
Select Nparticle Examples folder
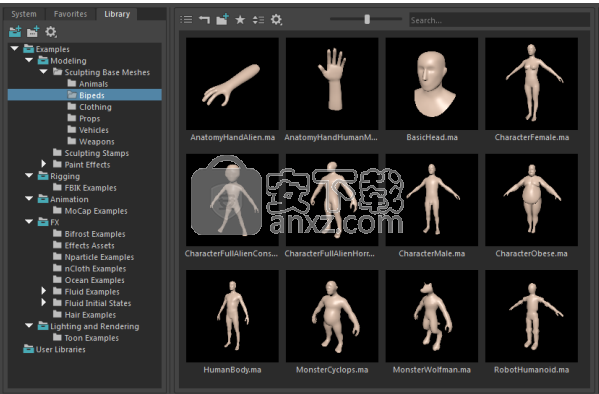(x=94, y=257)
